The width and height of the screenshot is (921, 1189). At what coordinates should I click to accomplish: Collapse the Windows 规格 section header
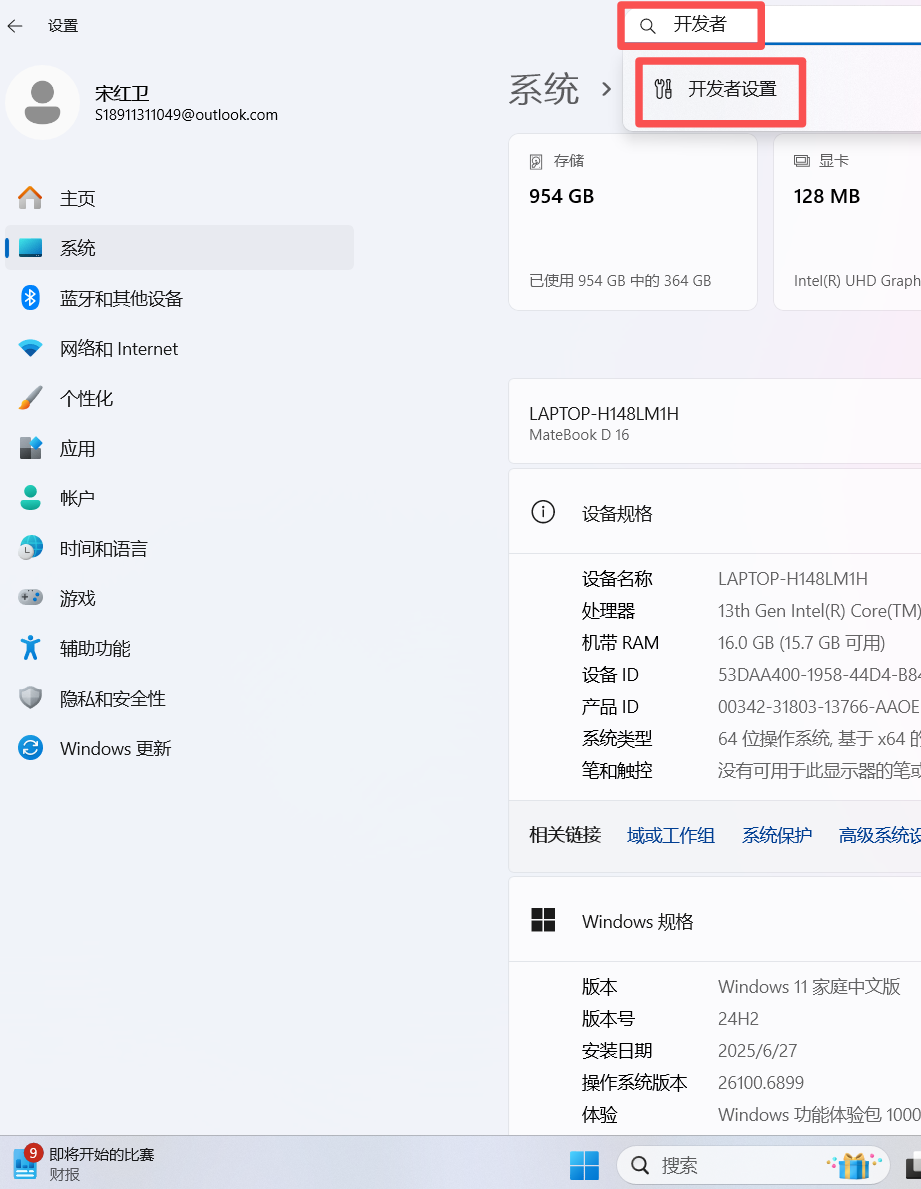[715, 920]
